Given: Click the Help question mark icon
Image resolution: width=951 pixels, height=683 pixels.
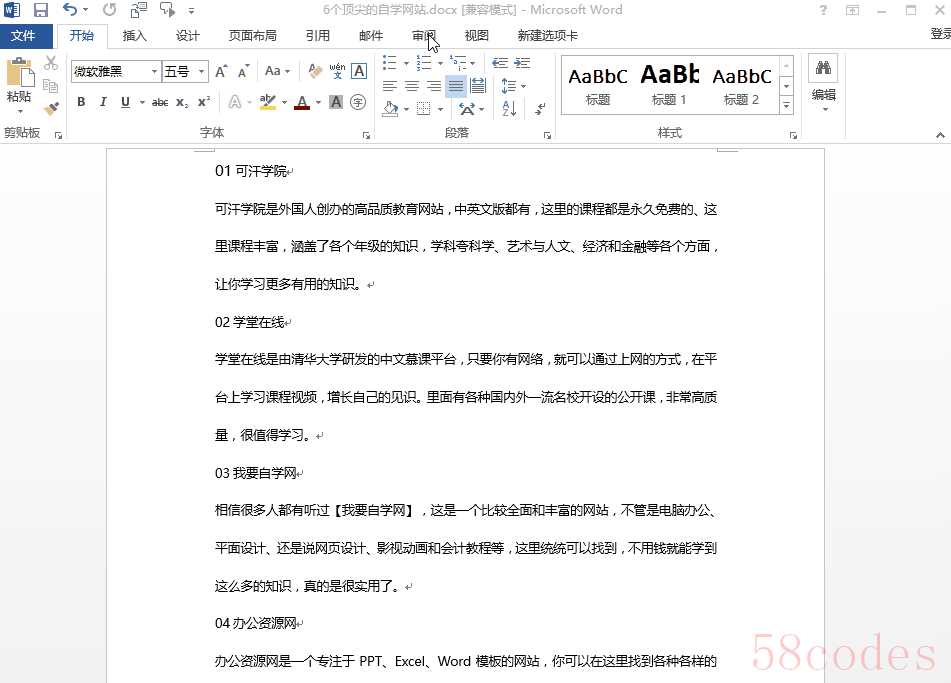Looking at the screenshot, I should 823,10.
